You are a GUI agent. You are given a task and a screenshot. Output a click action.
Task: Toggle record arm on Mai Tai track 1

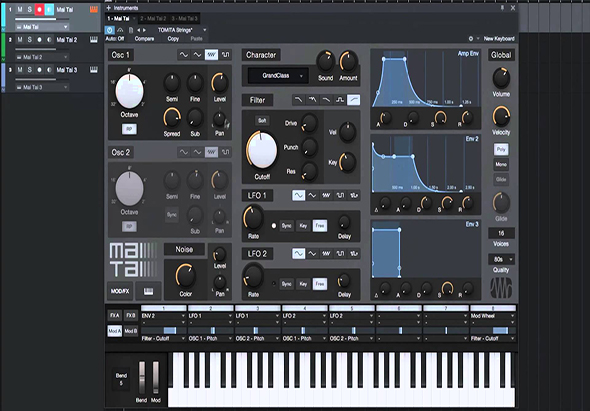click(39, 9)
